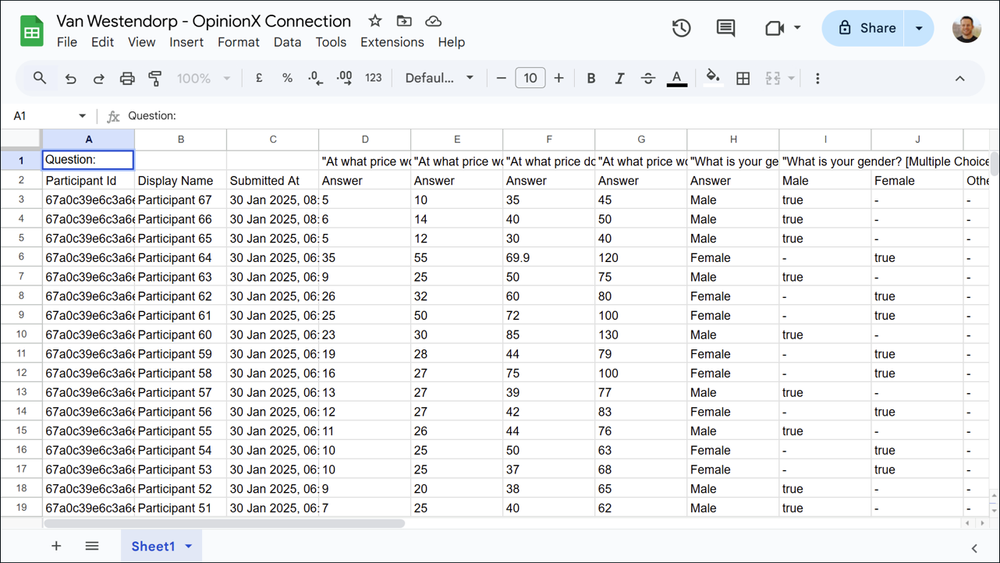The image size is (1000, 563).
Task: Check cloud save status icon
Action: [x=433, y=21]
